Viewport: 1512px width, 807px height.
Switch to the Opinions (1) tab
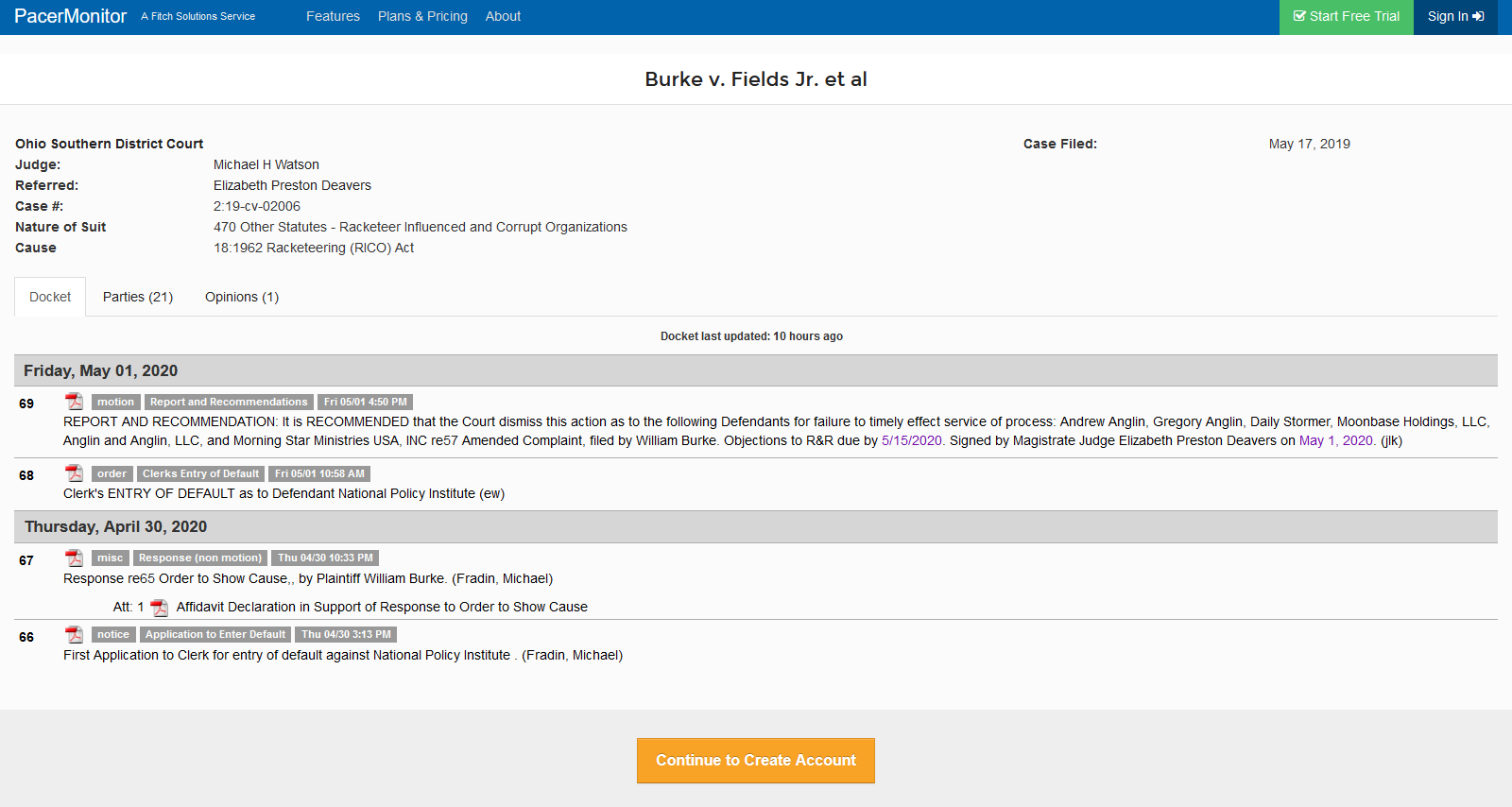point(242,297)
